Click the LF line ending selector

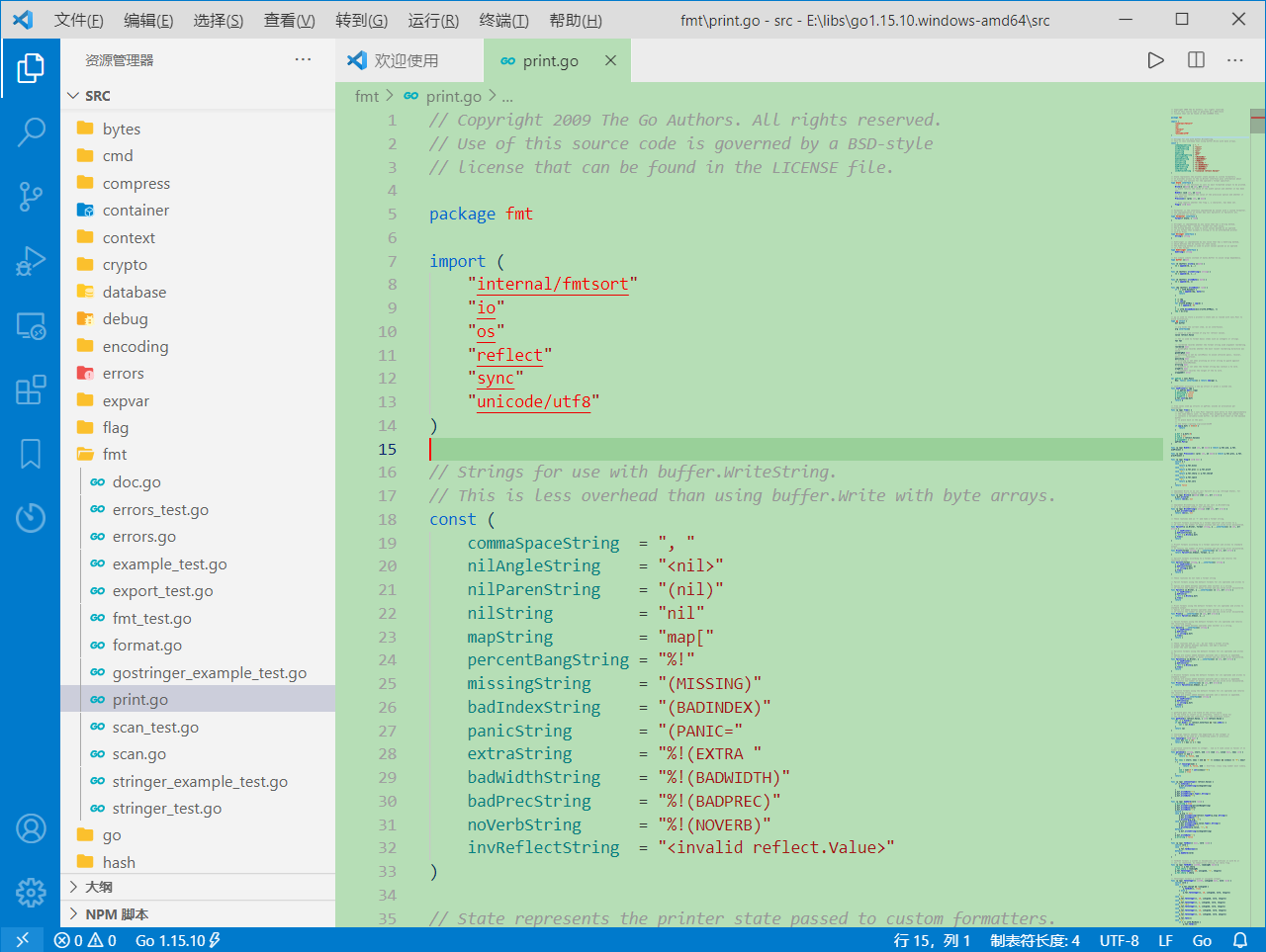[x=1165, y=940]
